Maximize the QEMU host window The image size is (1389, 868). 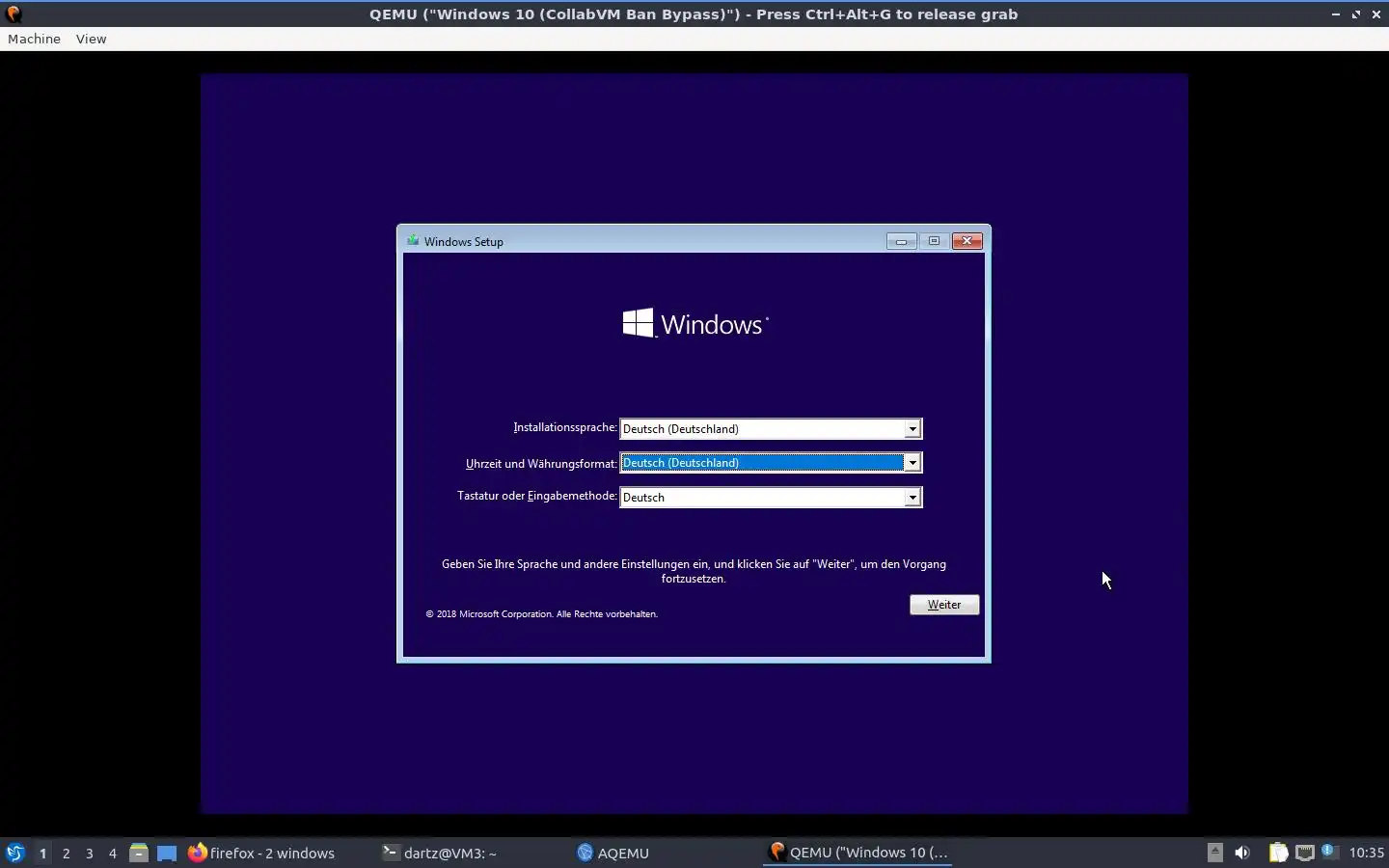tap(1356, 14)
